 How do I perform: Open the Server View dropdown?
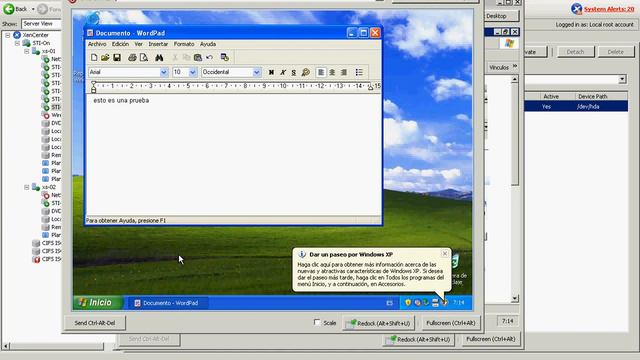click(x=41, y=24)
